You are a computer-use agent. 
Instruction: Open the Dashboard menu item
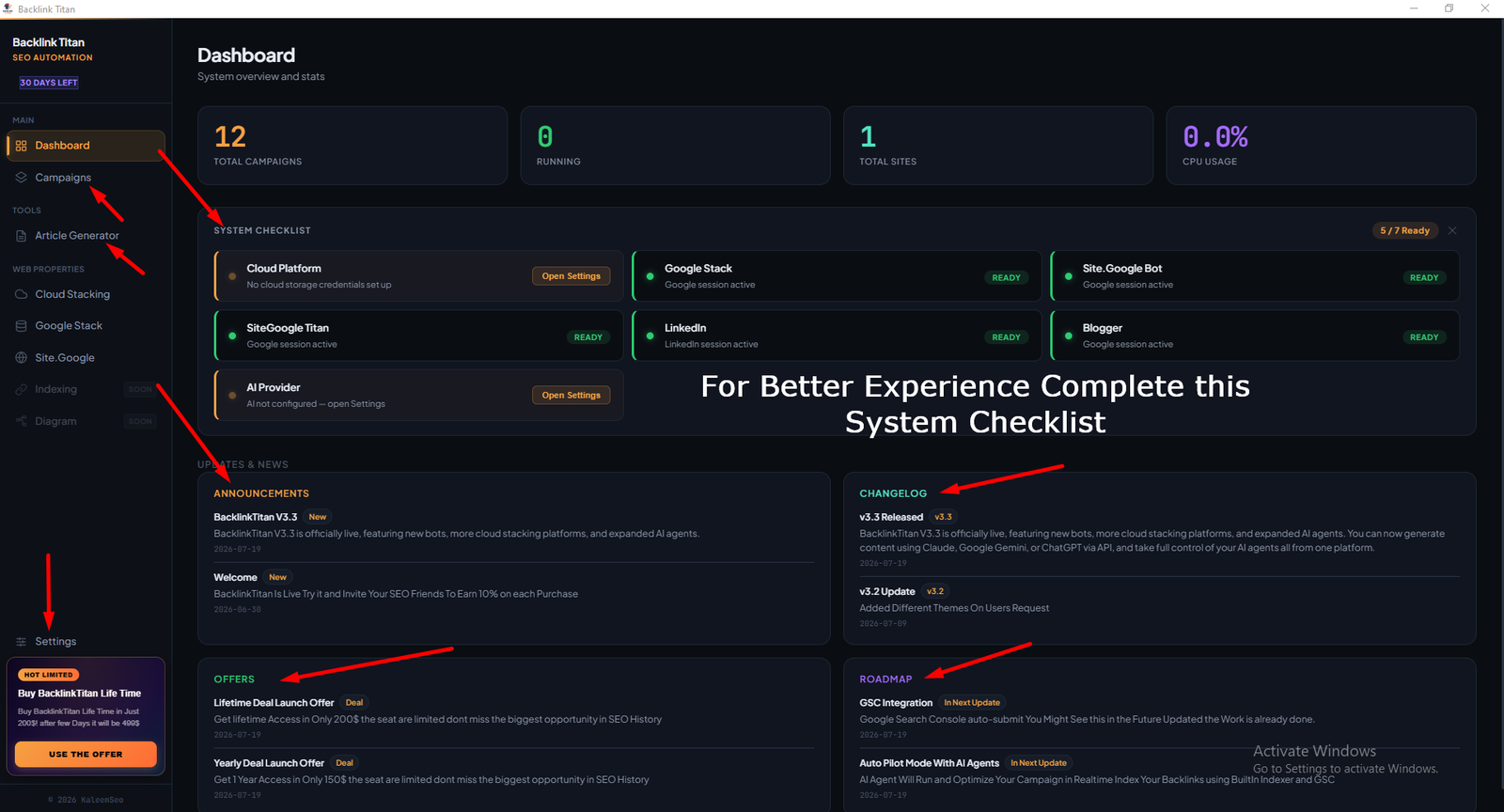pyautogui.click(x=86, y=146)
